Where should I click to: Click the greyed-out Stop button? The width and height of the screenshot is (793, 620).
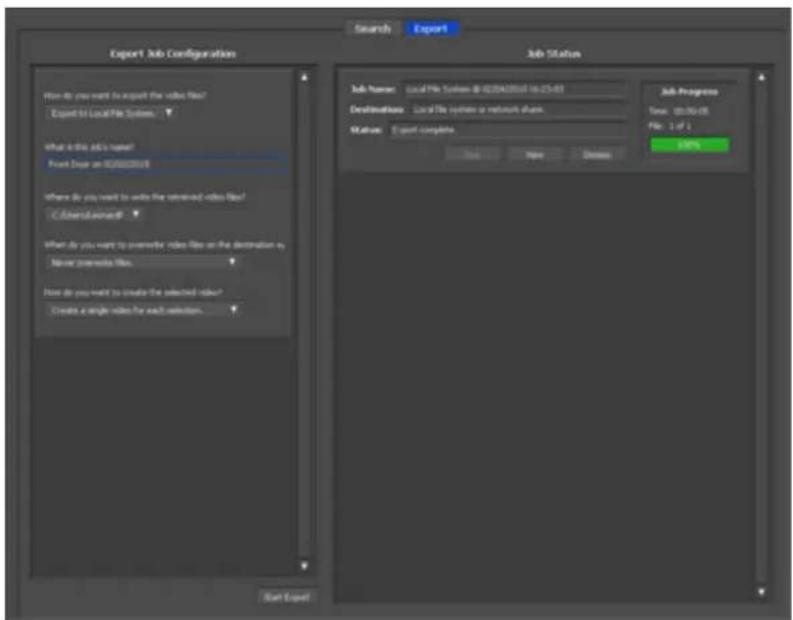coord(472,155)
